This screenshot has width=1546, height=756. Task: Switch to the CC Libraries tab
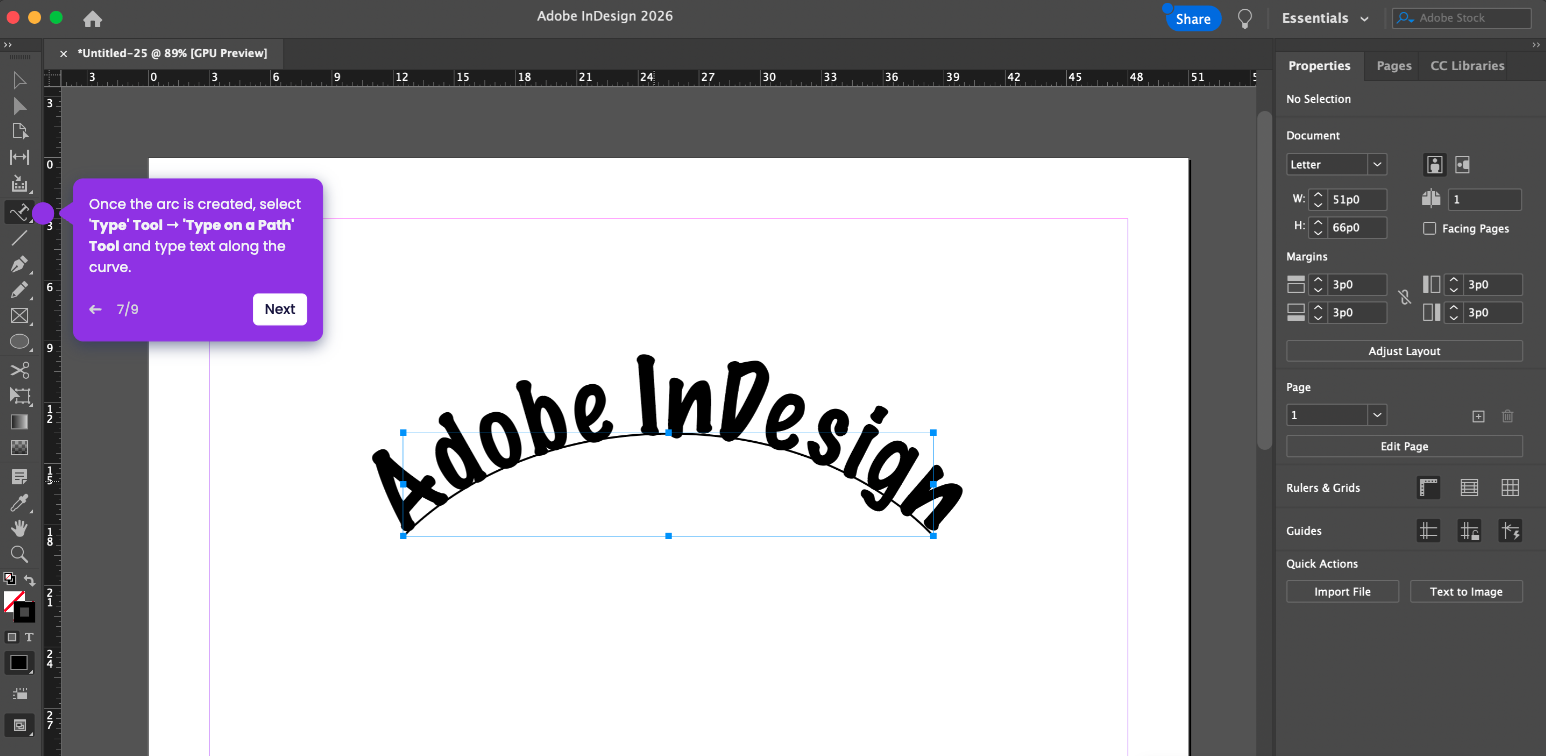click(1467, 66)
